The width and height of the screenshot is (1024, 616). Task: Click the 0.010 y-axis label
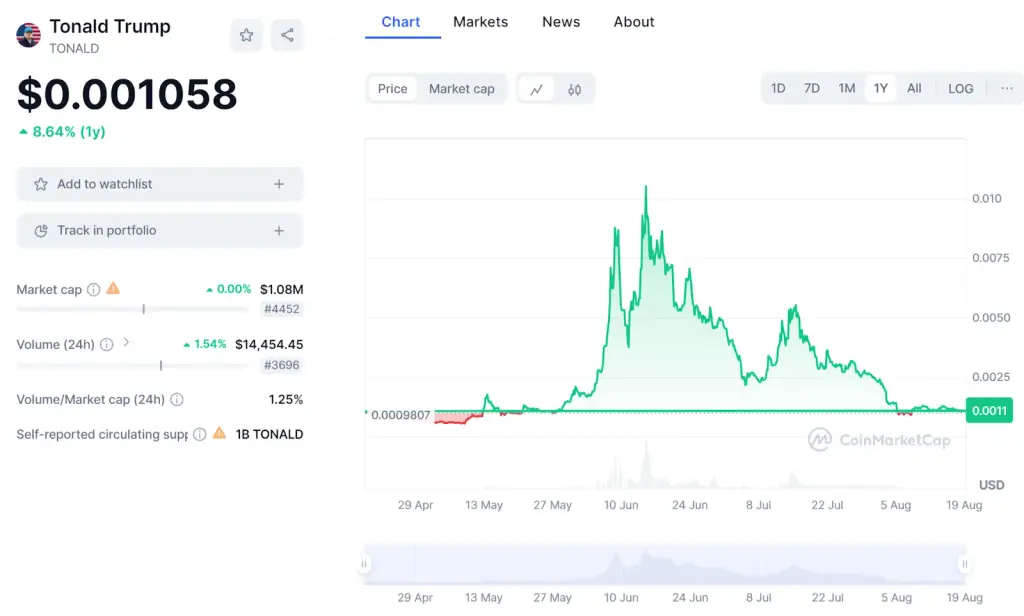987,199
